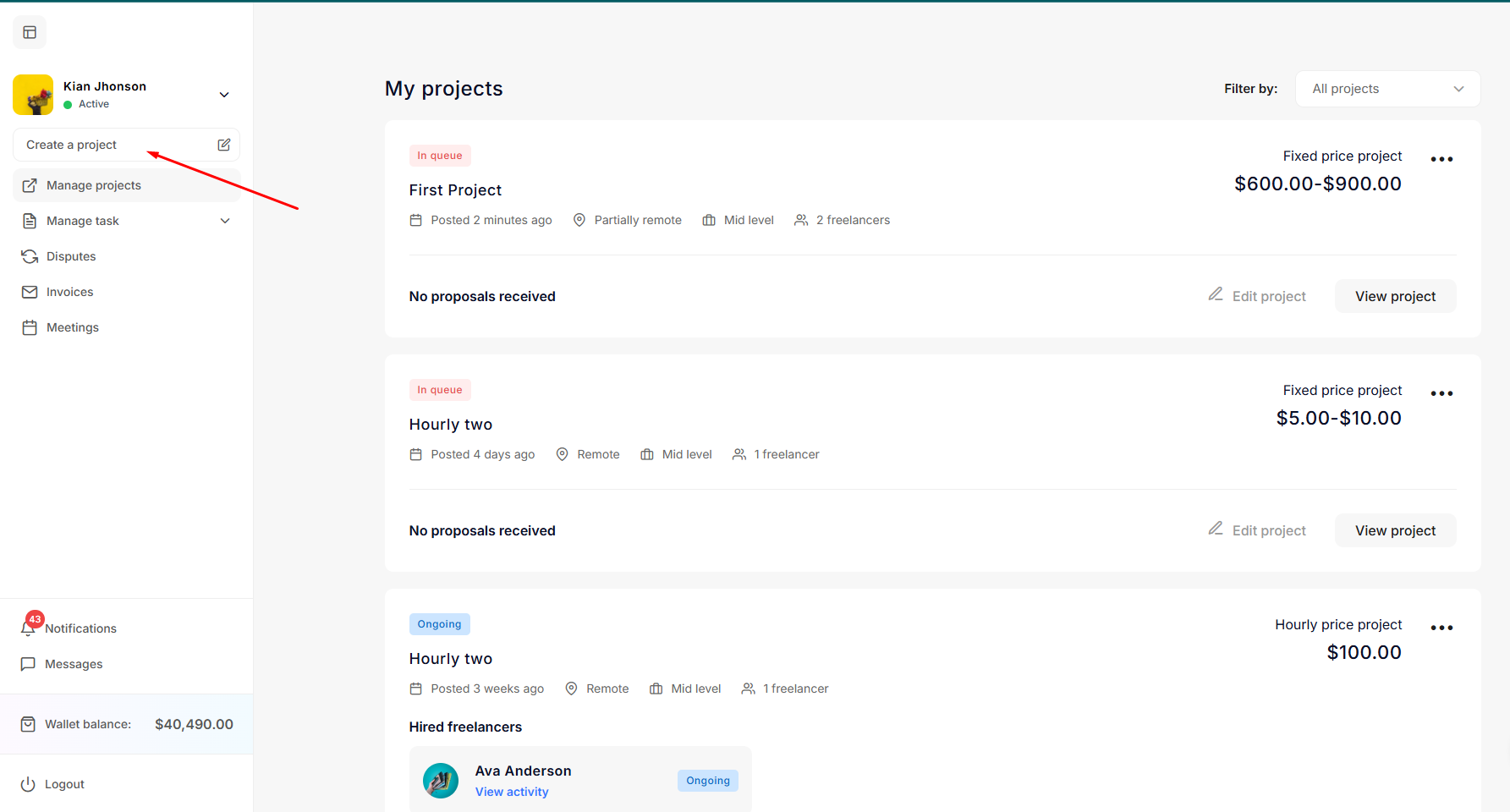Click the Logout power icon
Screen dimensions: 1510x812
tap(28, 784)
